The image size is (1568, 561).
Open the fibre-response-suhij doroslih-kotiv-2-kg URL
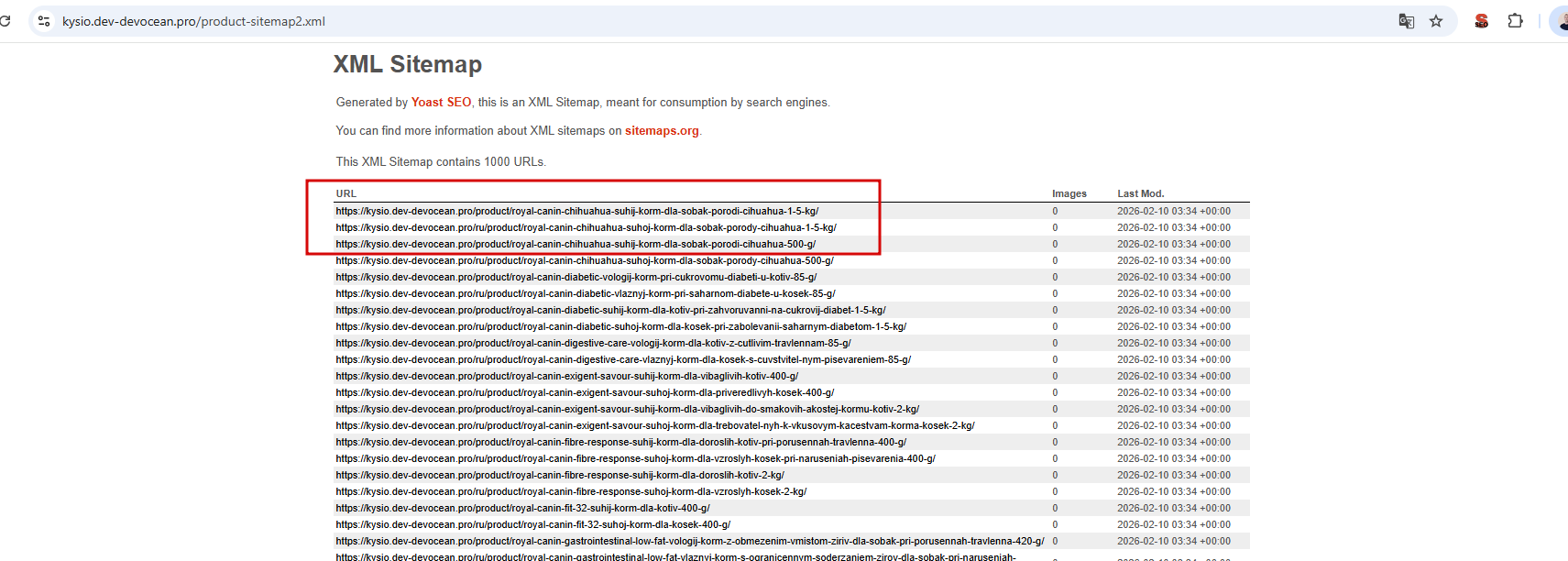click(x=560, y=475)
